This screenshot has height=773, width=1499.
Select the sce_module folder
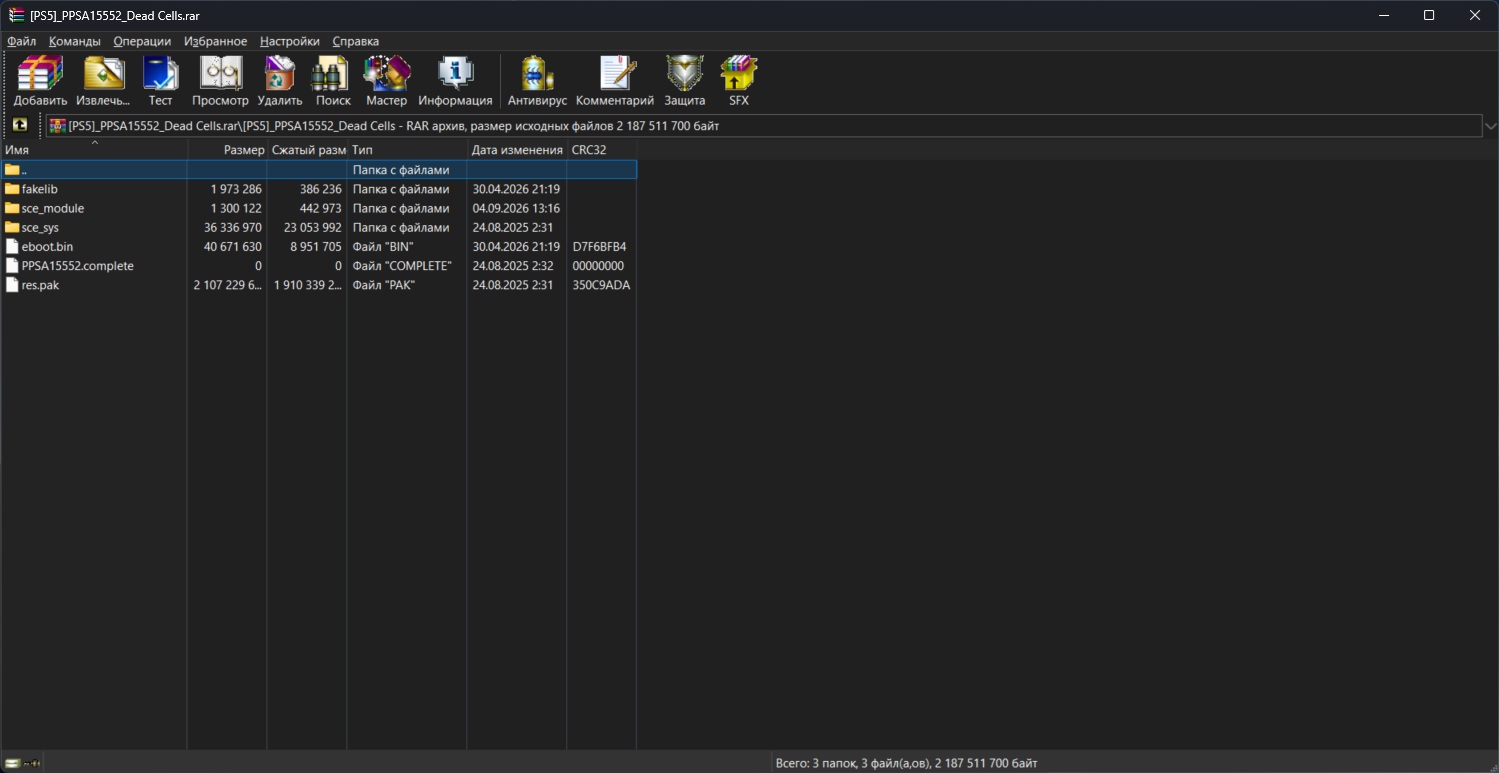(x=52, y=208)
